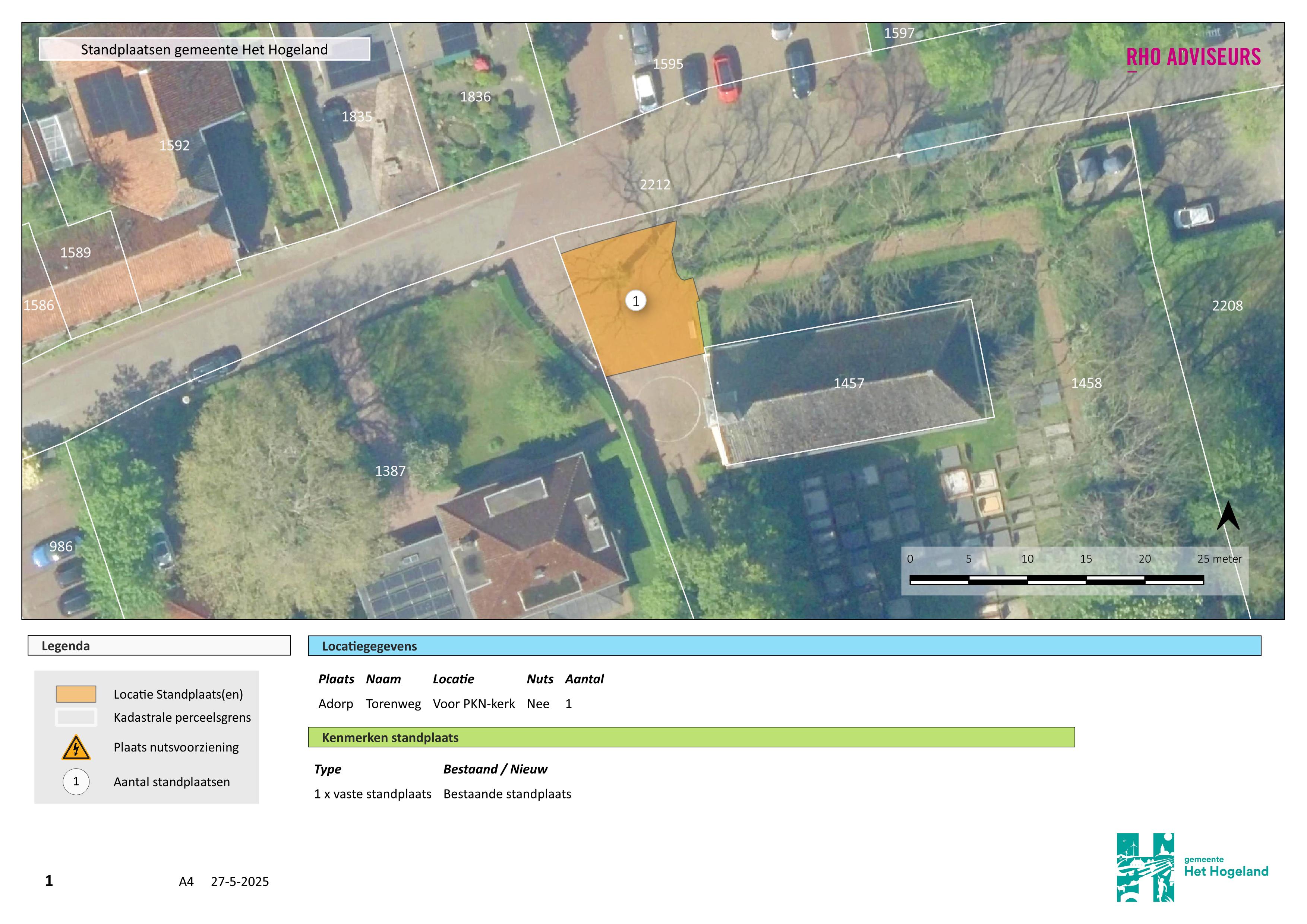This screenshot has width=1307, height=924.
Task: Click parcel number 1458
Action: 1086,383
